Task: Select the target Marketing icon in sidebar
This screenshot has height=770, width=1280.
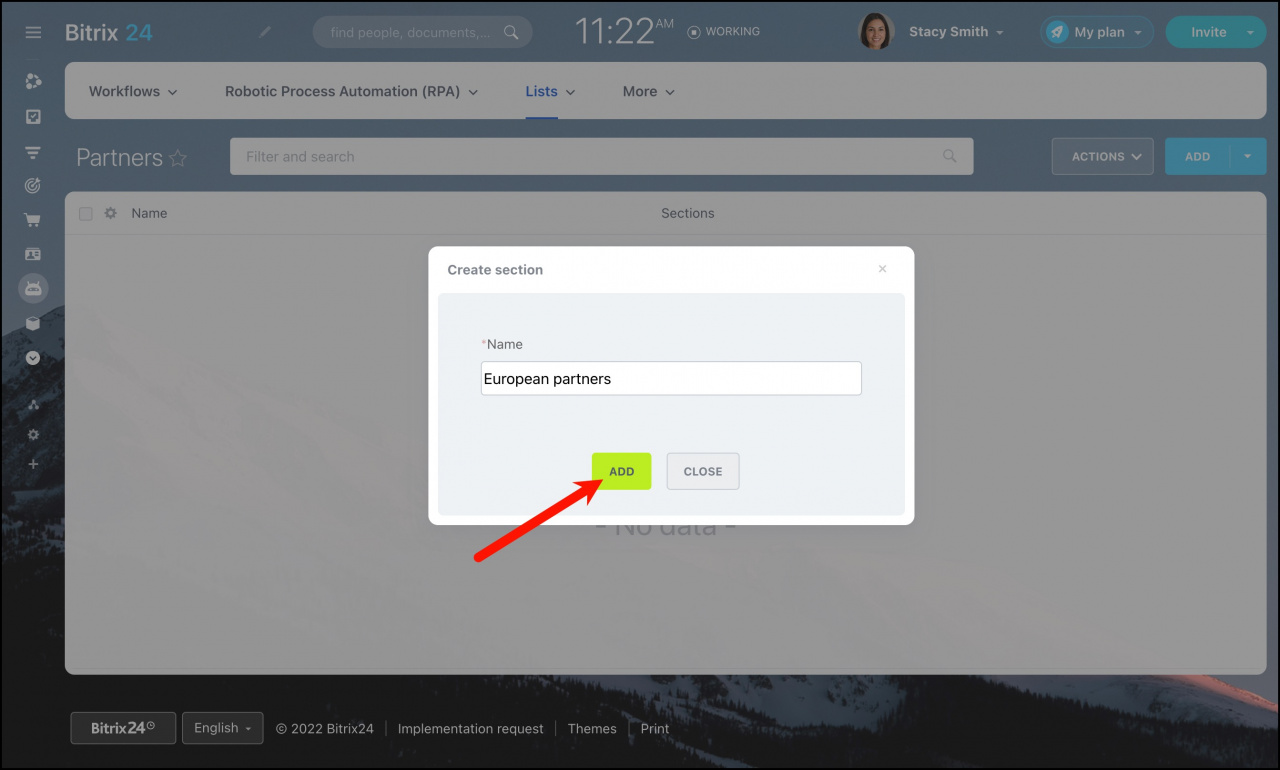Action: coord(33,185)
